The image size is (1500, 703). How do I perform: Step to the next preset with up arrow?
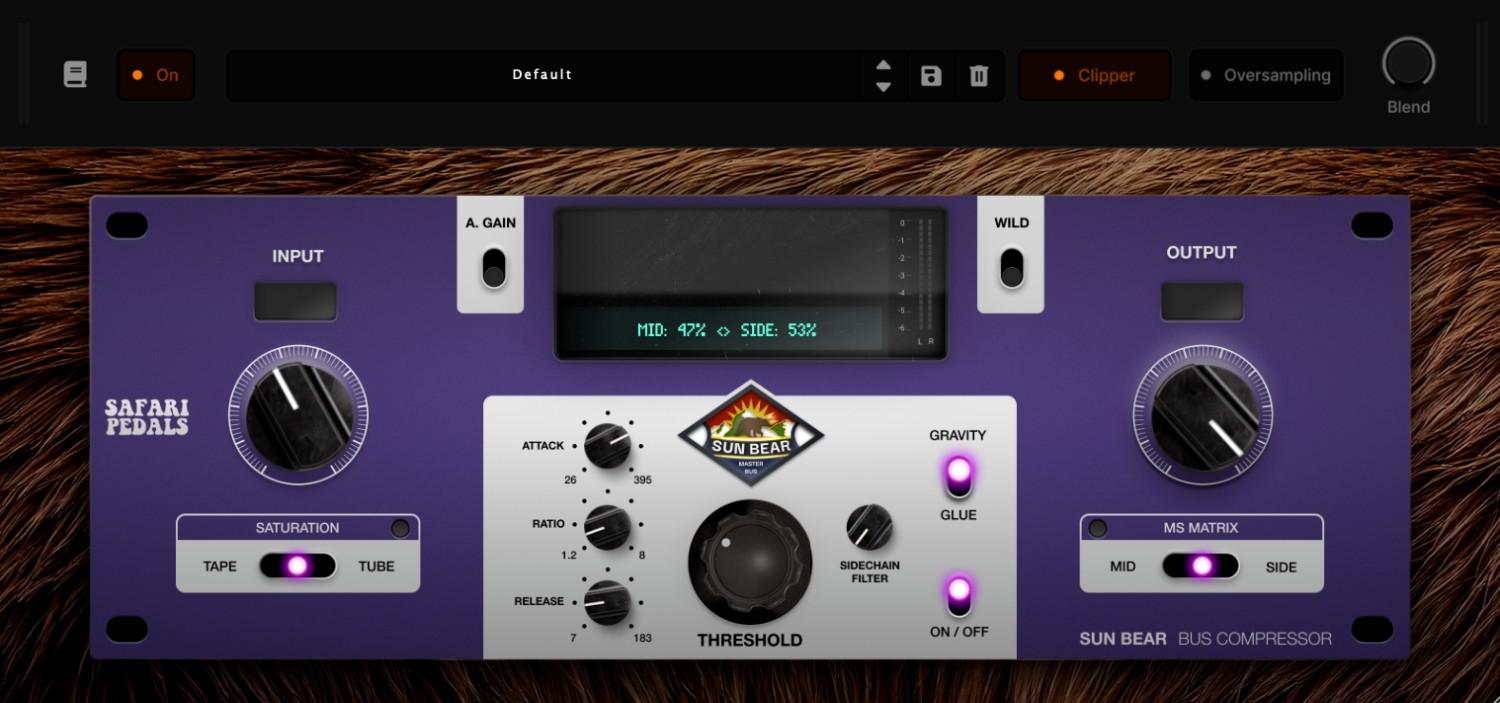(883, 64)
